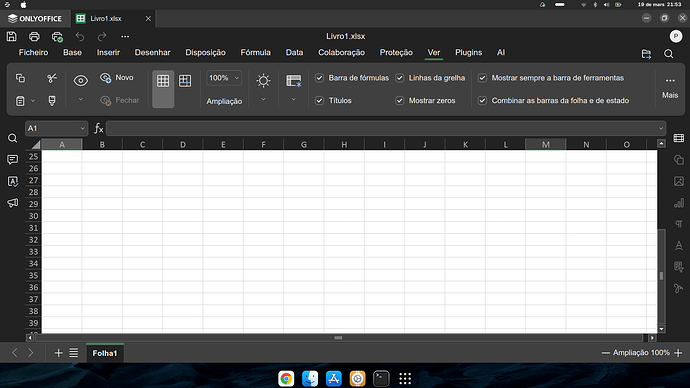The height and width of the screenshot is (388, 690).
Task: Expand the paste options arrow
Action: click(33, 101)
